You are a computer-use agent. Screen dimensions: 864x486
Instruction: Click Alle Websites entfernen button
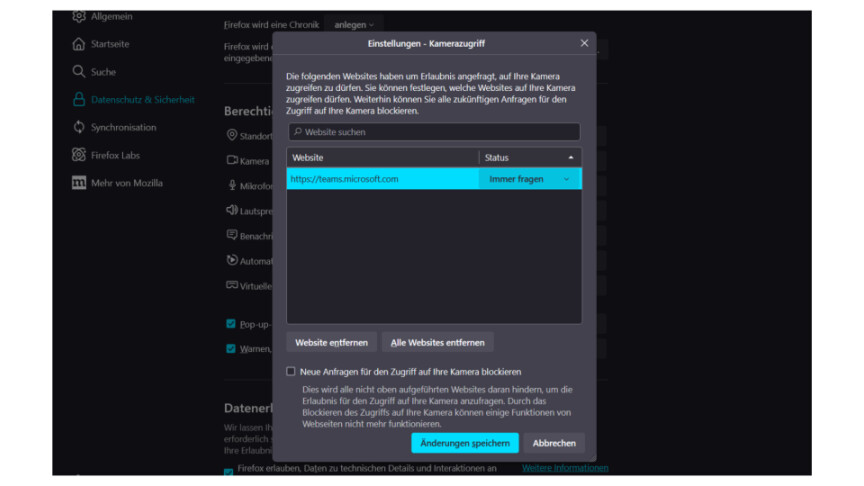click(437, 342)
